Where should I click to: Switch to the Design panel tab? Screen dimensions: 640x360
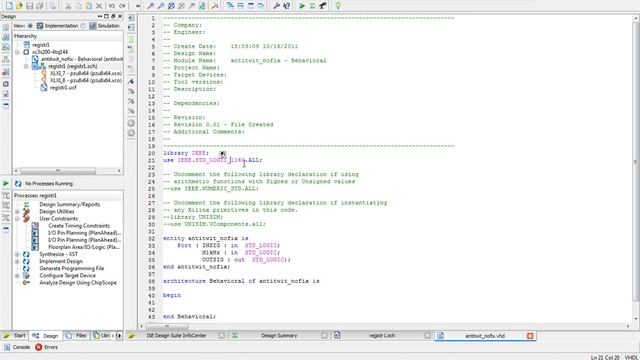coord(45,336)
